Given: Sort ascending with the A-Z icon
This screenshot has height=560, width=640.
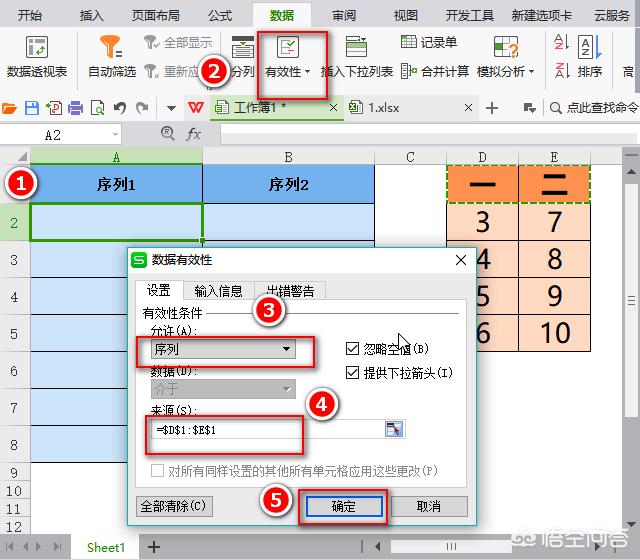Looking at the screenshot, I should pyautogui.click(x=561, y=42).
